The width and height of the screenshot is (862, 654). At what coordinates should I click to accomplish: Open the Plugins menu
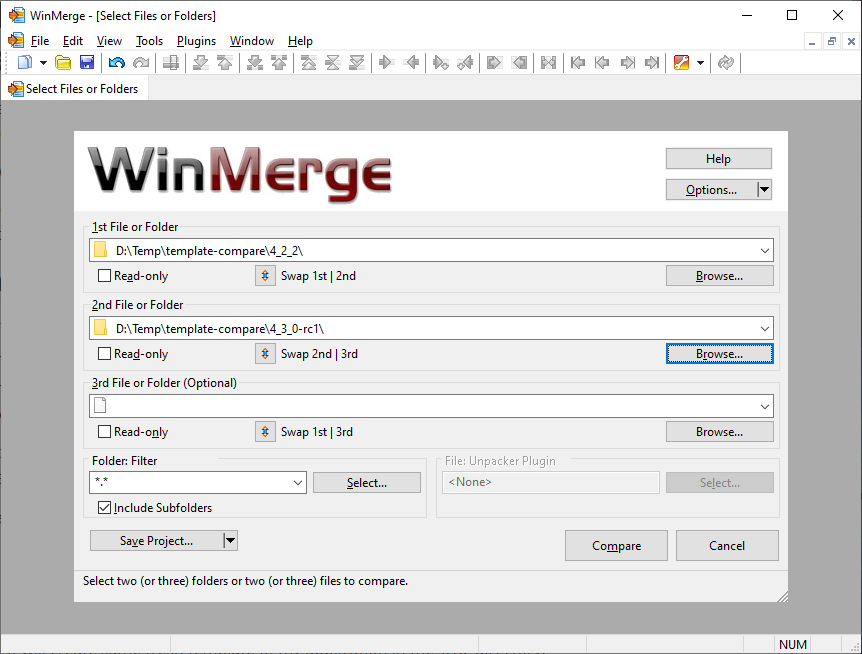click(x=196, y=40)
